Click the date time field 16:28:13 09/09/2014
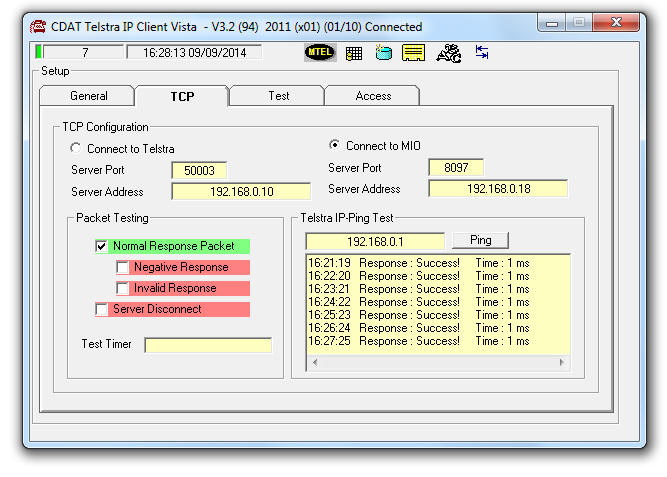 (194, 52)
